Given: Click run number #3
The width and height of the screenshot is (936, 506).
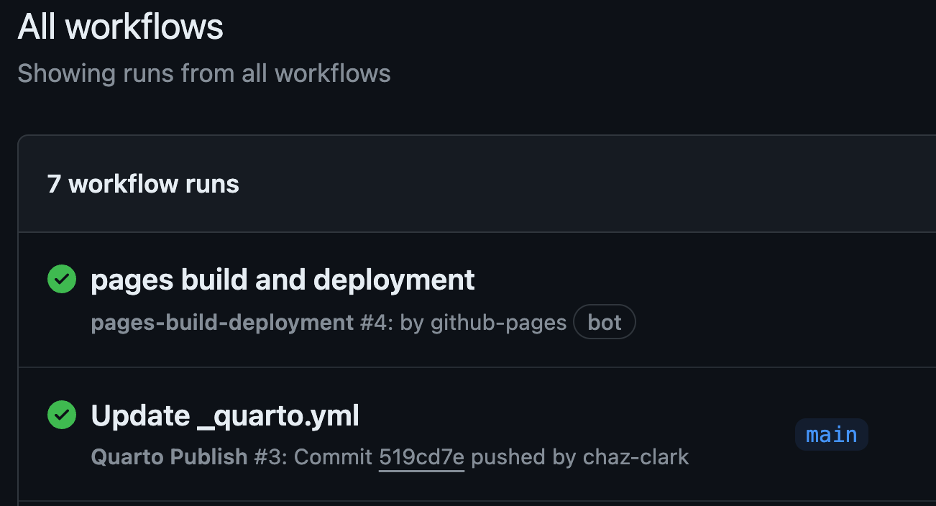Looking at the screenshot, I should (268, 458).
